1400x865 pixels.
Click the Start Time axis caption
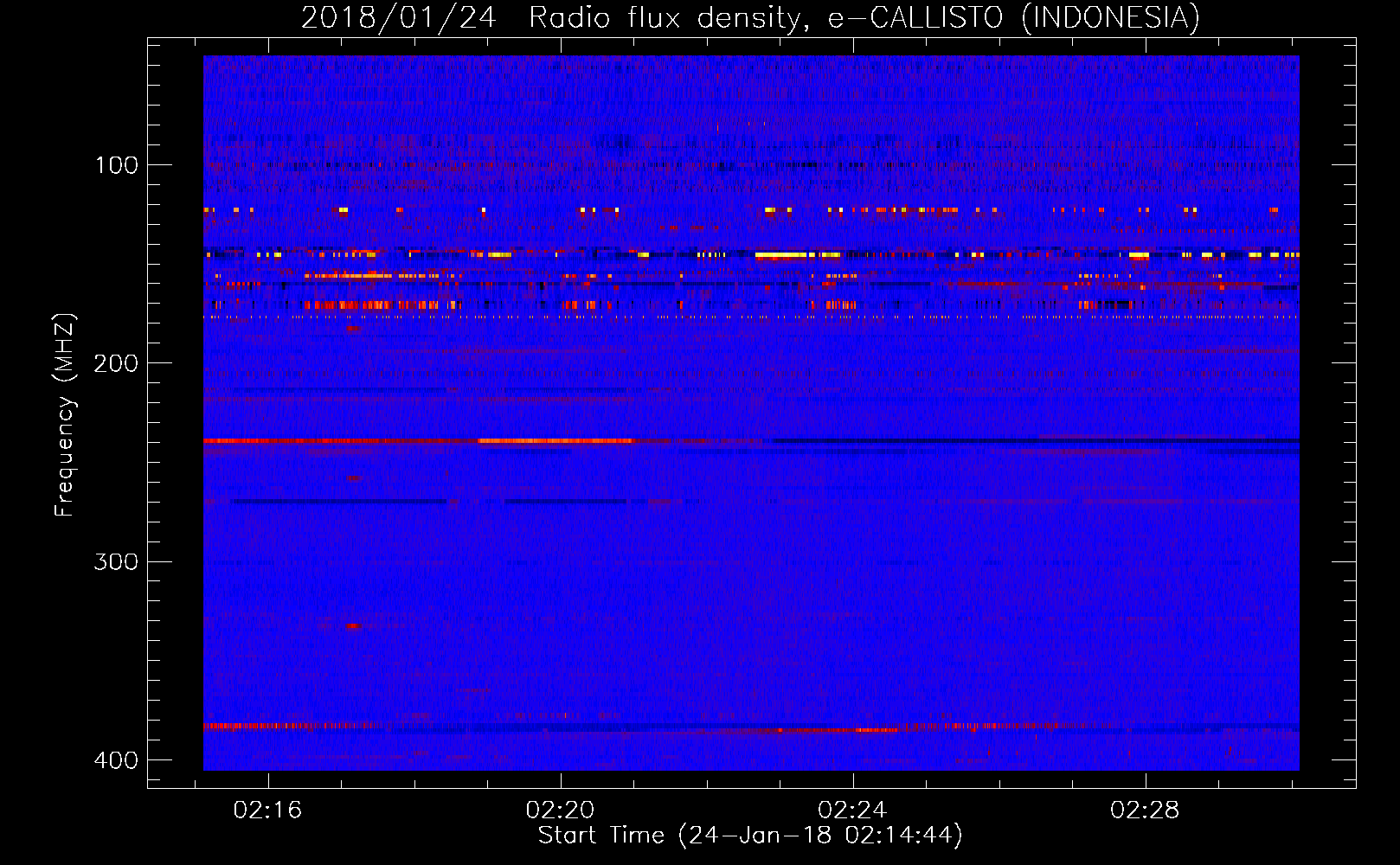[x=750, y=836]
